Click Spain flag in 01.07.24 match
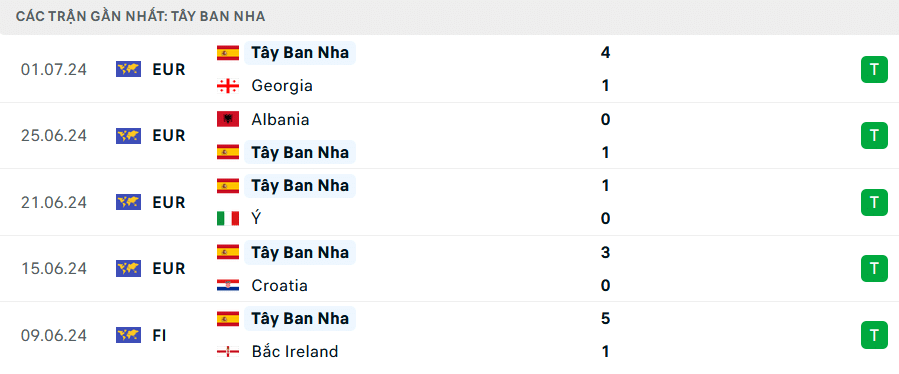The image size is (899, 374). point(228,53)
